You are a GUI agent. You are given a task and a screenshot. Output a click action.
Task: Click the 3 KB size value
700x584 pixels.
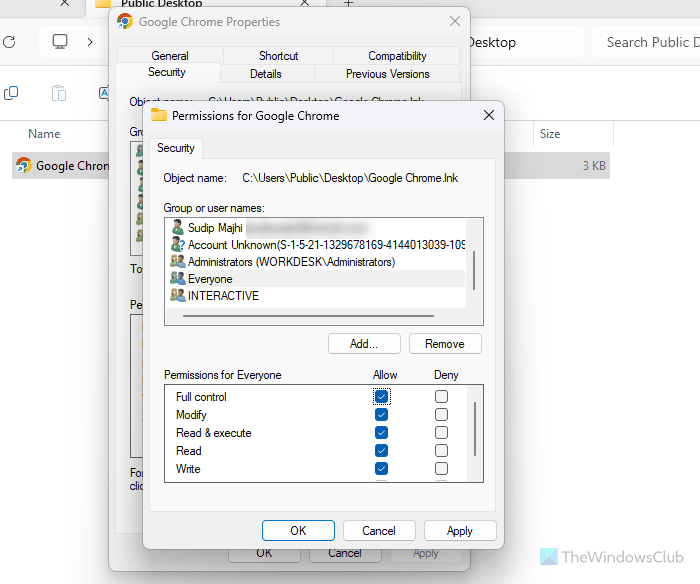pyautogui.click(x=594, y=166)
